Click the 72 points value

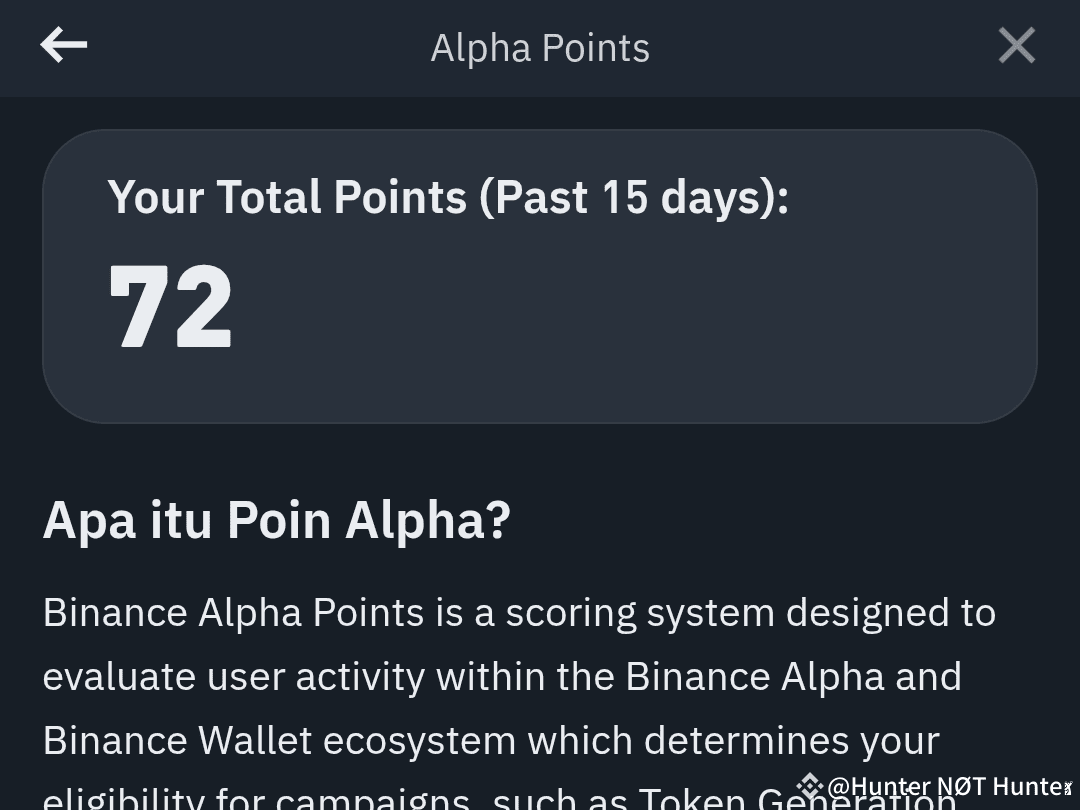point(170,307)
